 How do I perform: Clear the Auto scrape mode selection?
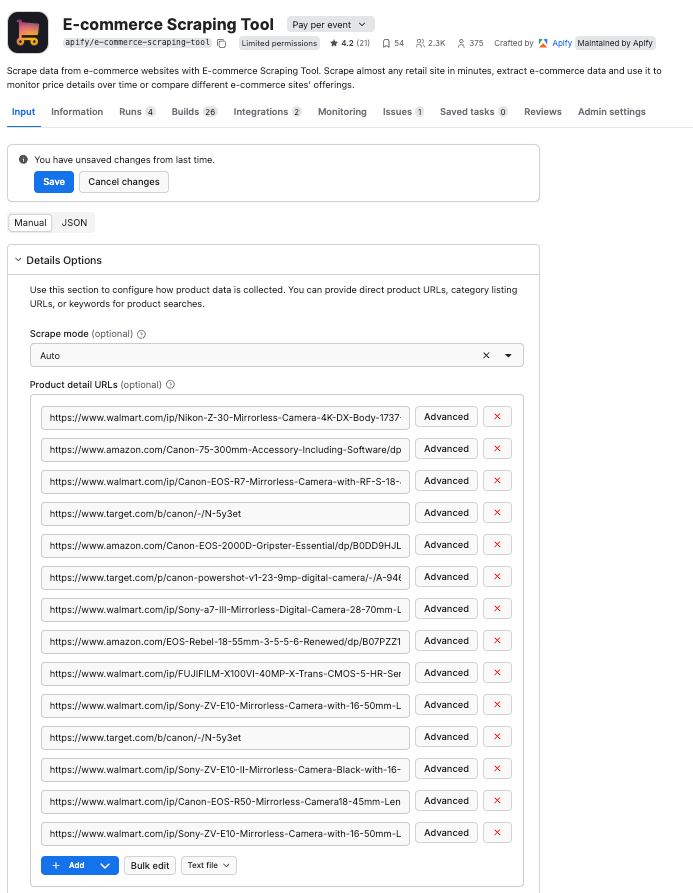(x=486, y=355)
